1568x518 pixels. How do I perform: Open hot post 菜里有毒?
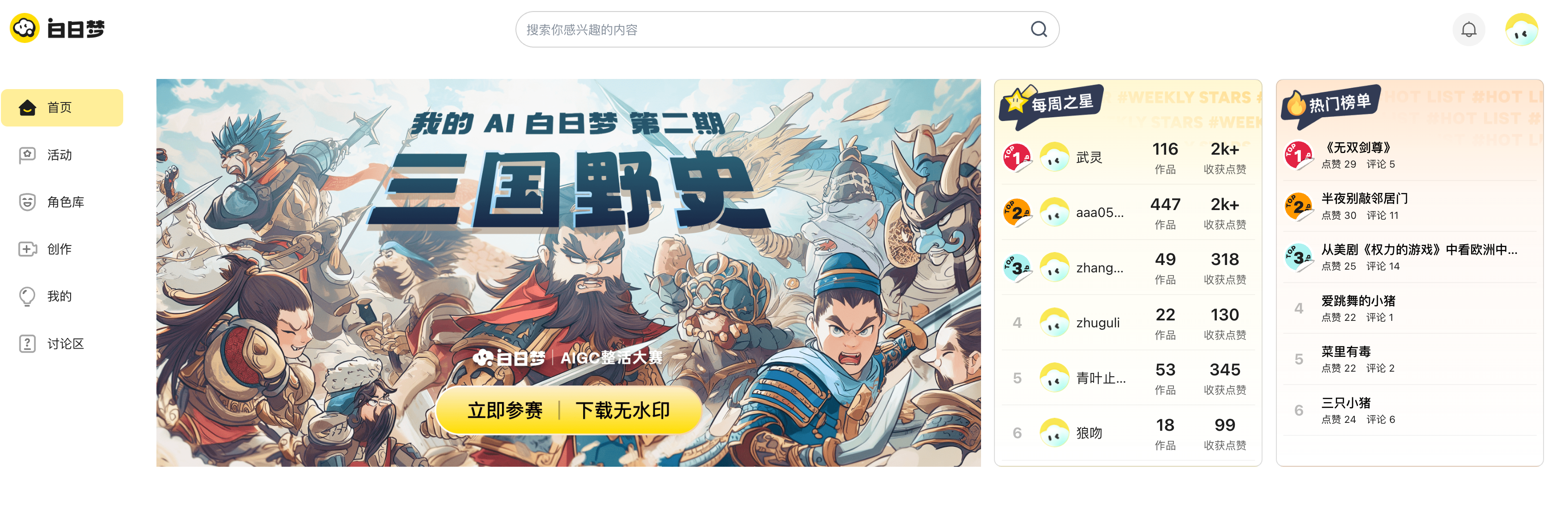(x=1345, y=352)
